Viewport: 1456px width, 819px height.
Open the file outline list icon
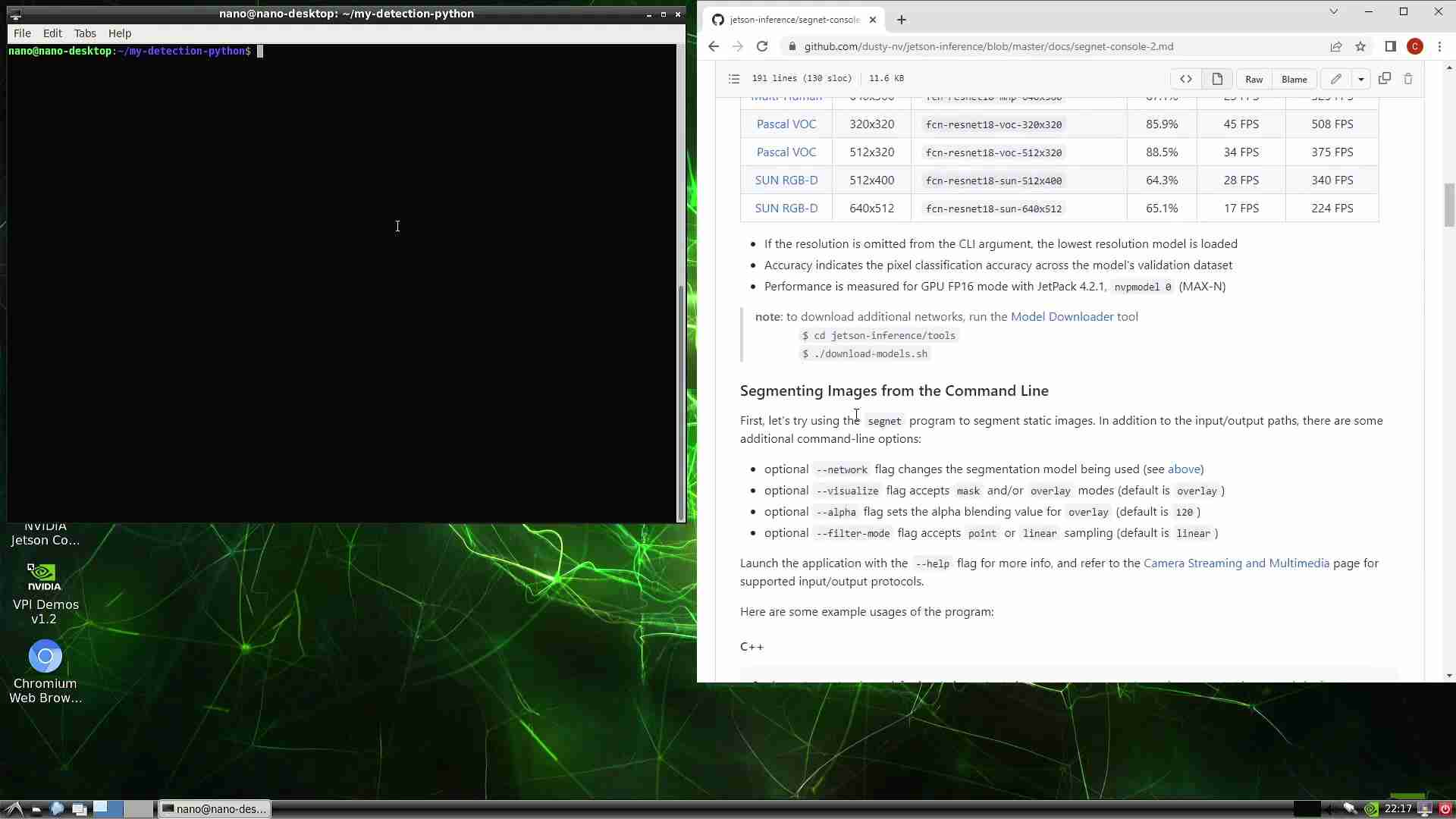[x=733, y=78]
